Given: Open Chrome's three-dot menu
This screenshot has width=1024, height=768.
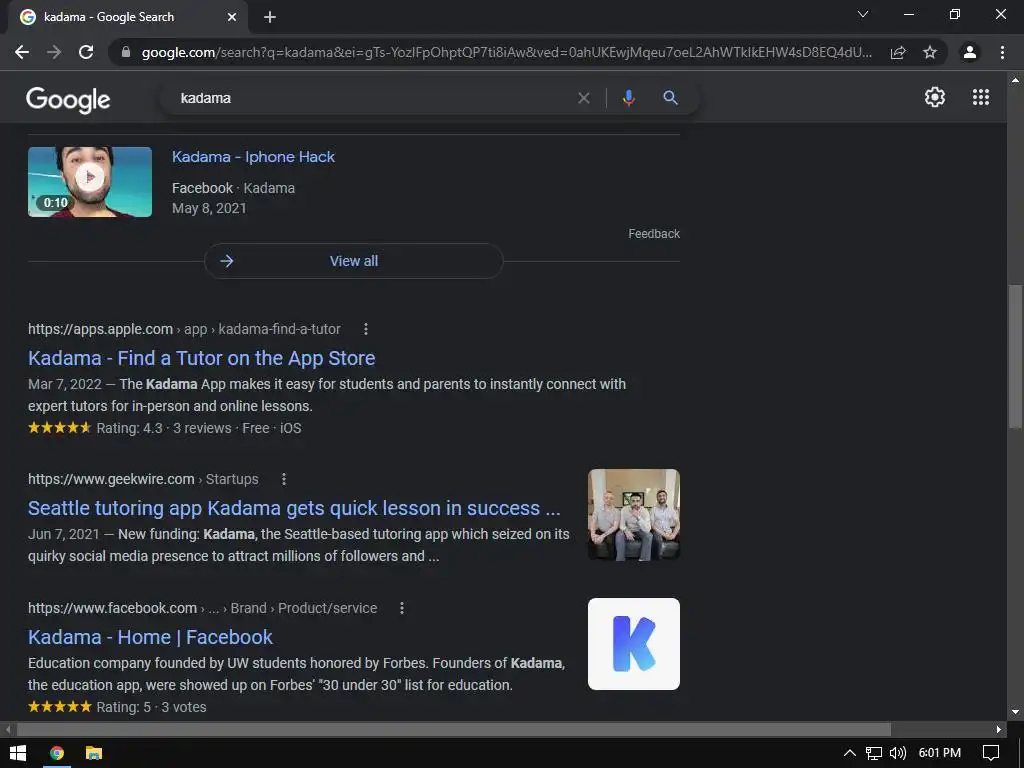Looking at the screenshot, I should (1002, 52).
